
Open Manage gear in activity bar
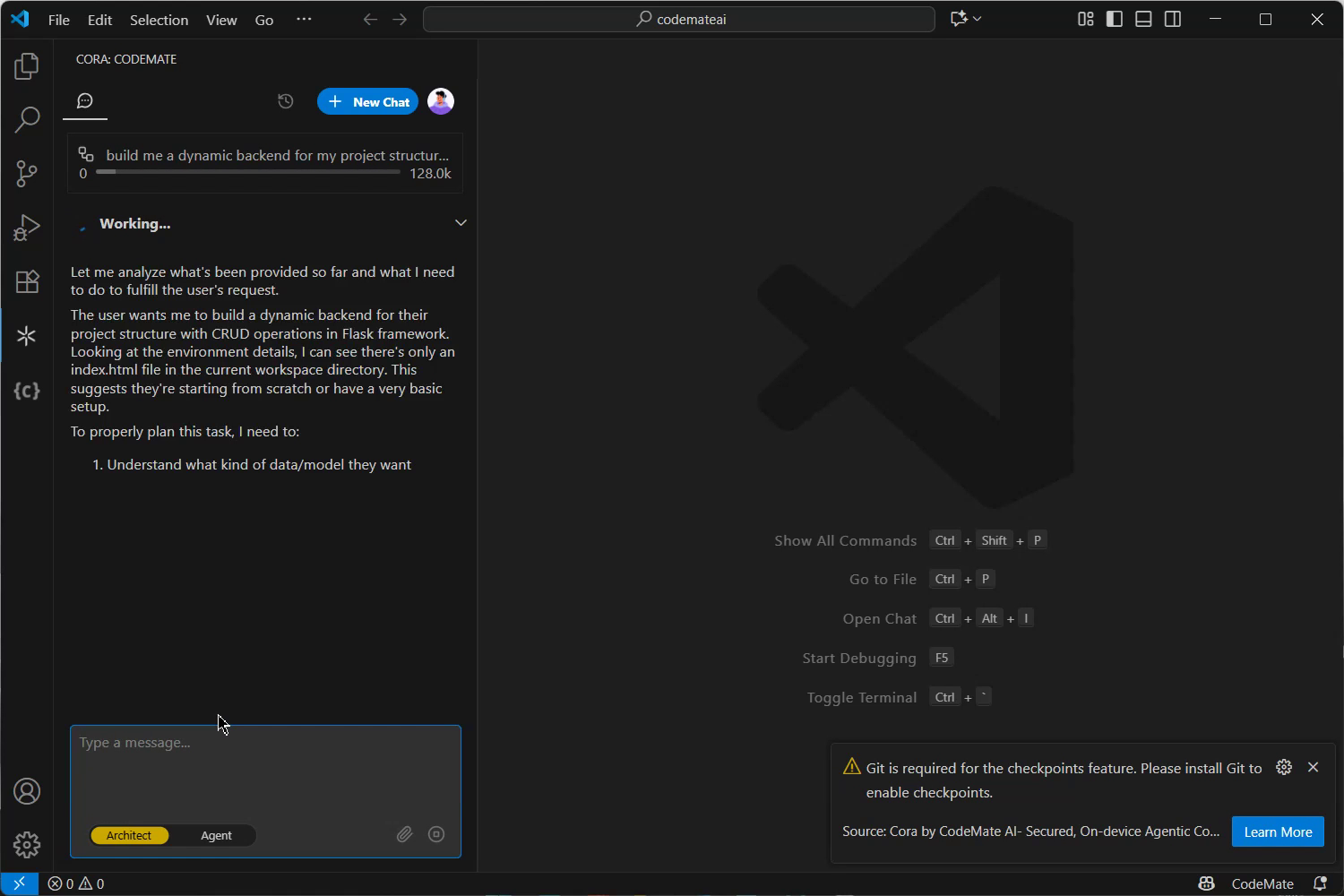tap(27, 844)
